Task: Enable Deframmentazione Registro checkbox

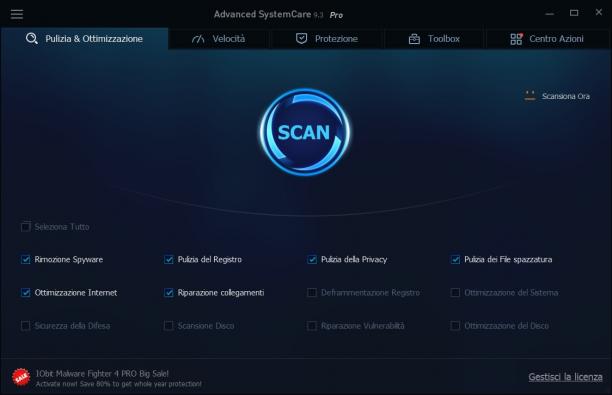Action: [312, 293]
